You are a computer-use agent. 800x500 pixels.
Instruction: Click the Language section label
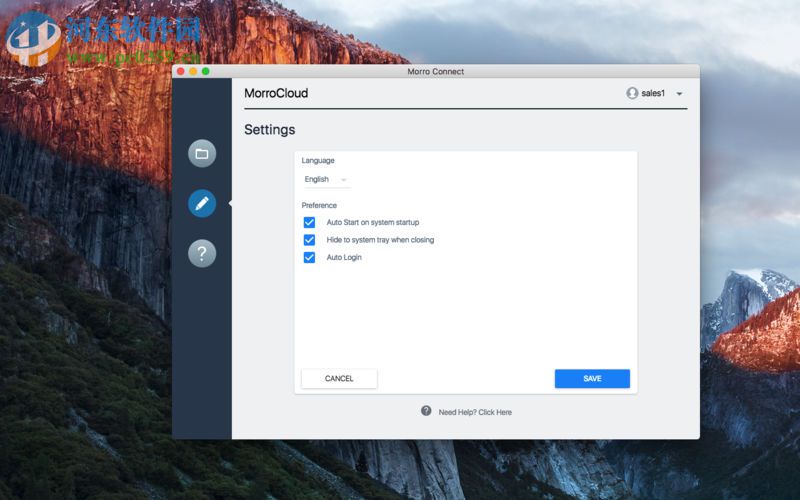point(318,161)
